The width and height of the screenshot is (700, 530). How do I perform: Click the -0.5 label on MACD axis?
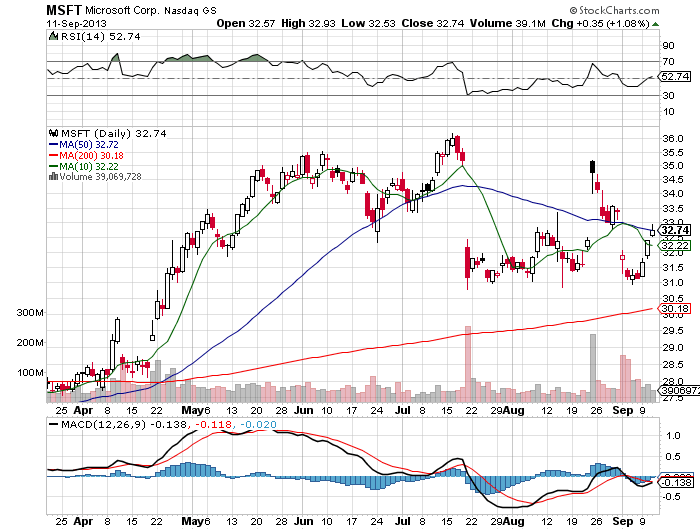click(x=670, y=497)
